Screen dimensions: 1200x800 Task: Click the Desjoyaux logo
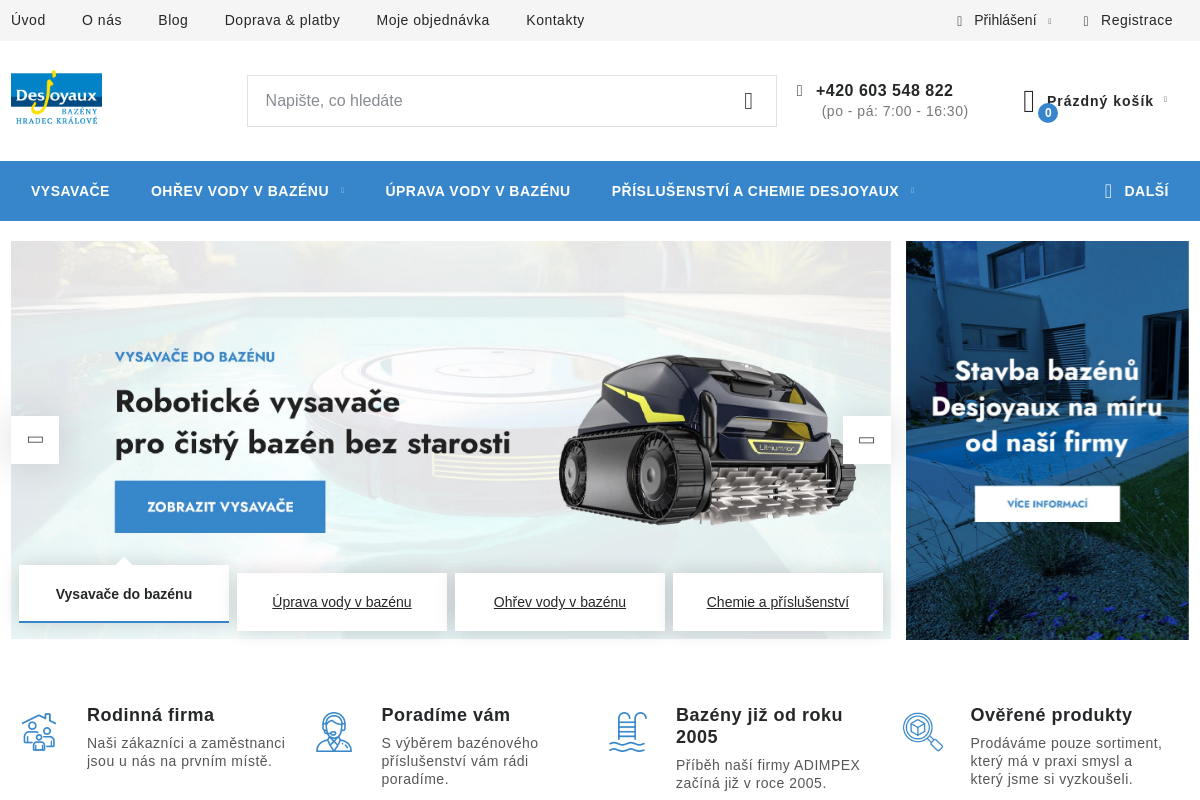56,98
